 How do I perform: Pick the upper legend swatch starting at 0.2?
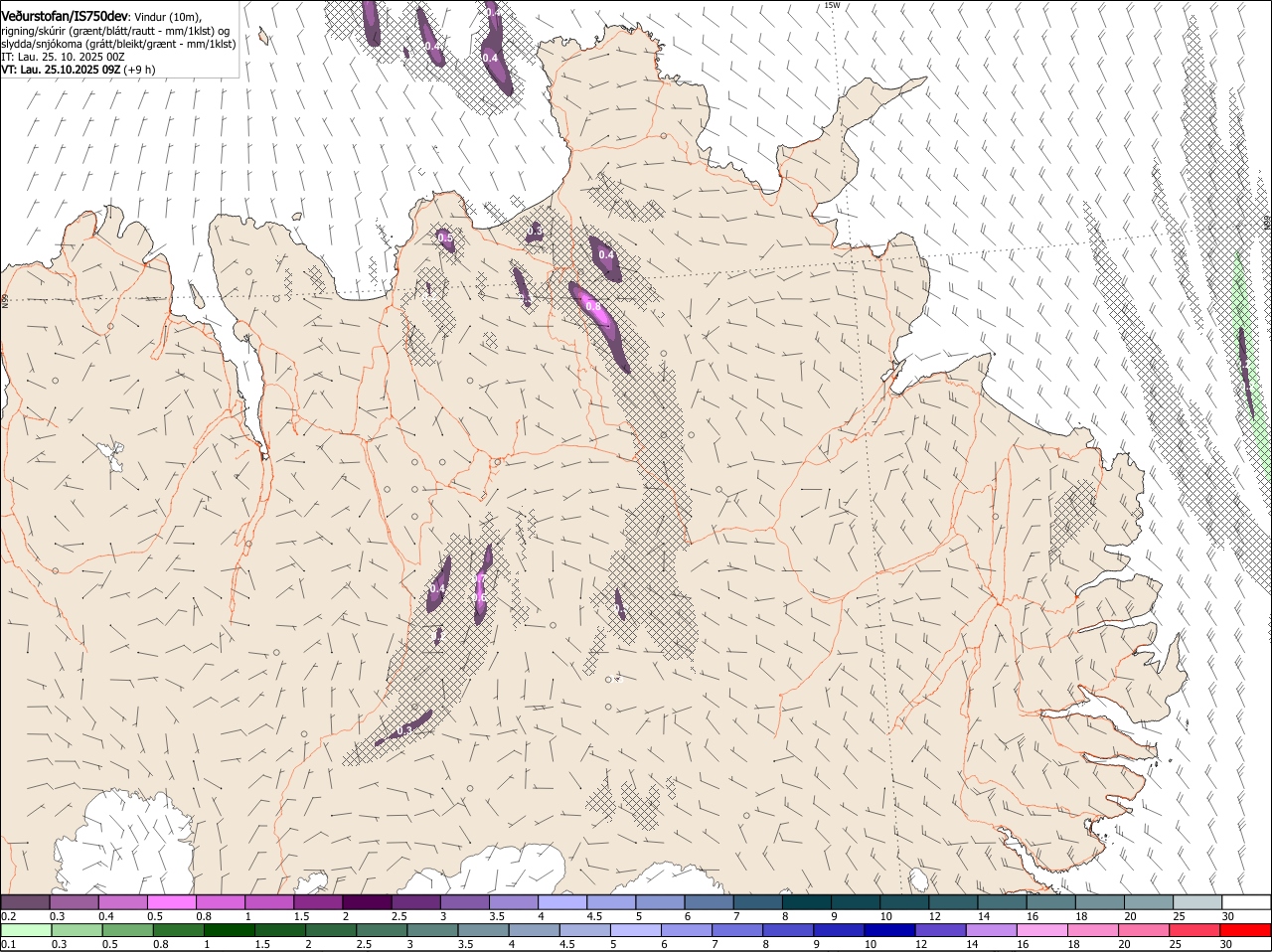click(x=25, y=901)
